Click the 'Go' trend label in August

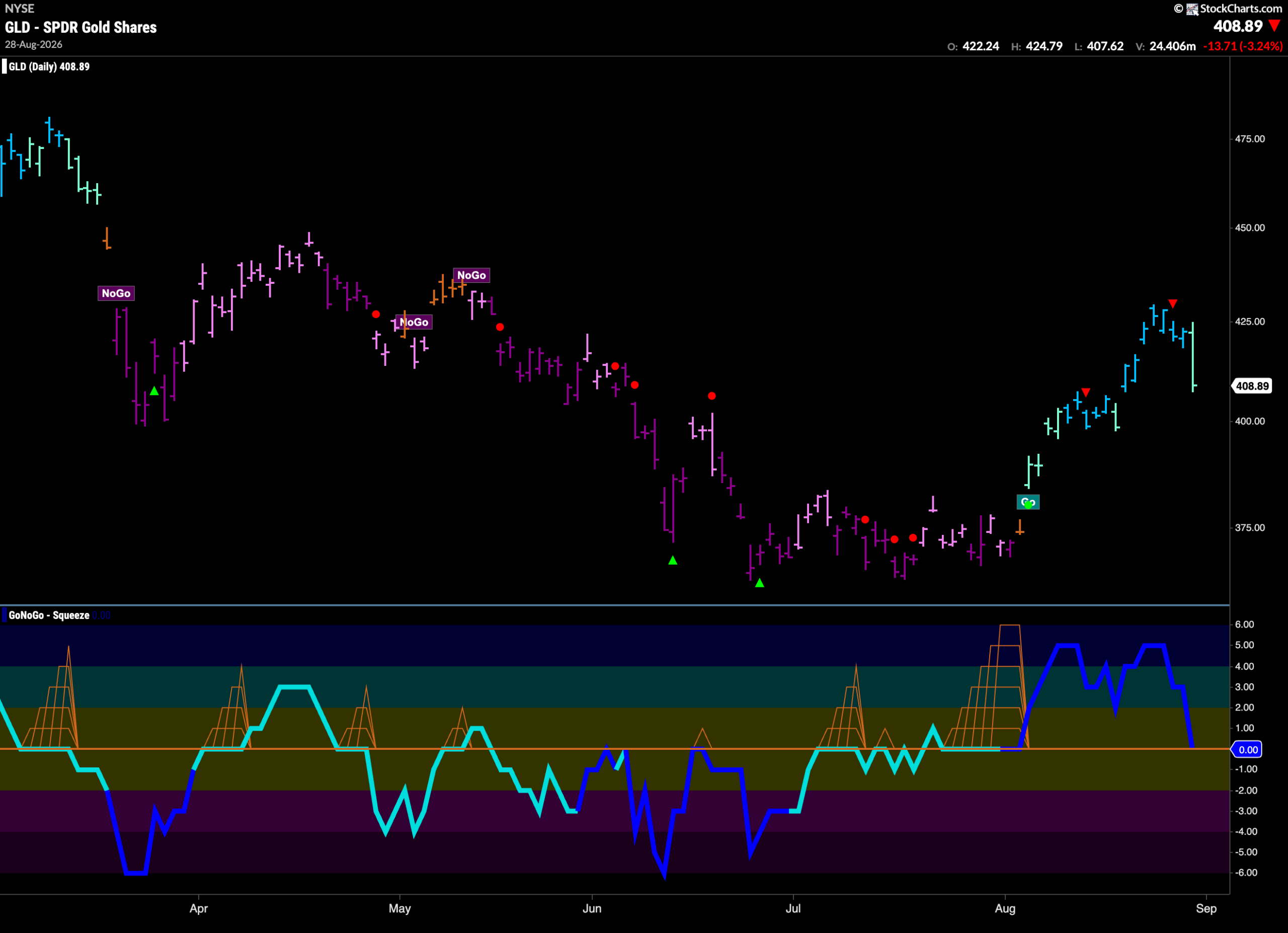tap(1028, 502)
